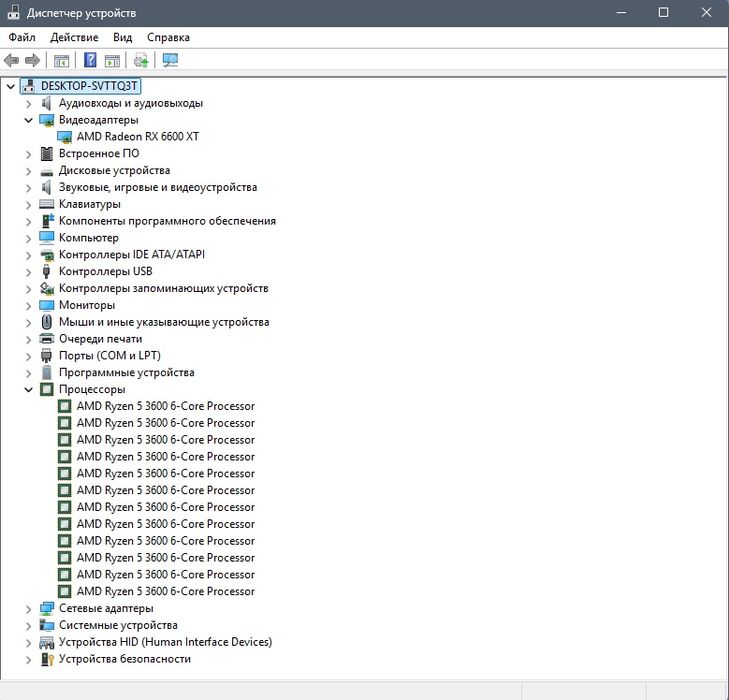Click the monitor icon beside Мониторы
Image resolution: width=729 pixels, height=700 pixels.
(46, 305)
